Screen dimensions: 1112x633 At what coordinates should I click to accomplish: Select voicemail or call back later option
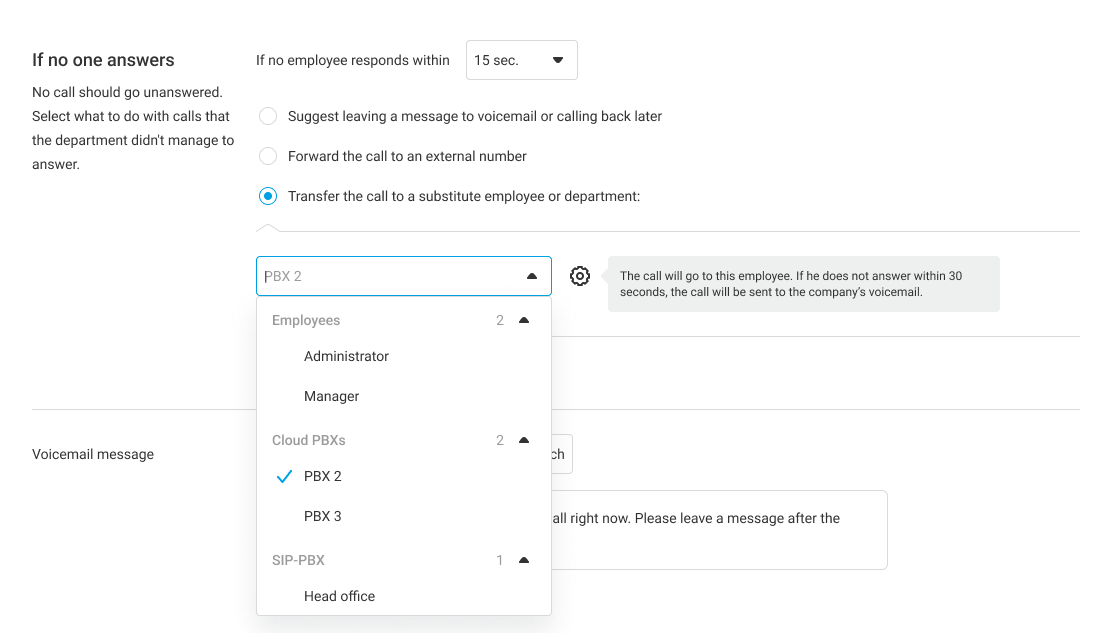coord(268,116)
